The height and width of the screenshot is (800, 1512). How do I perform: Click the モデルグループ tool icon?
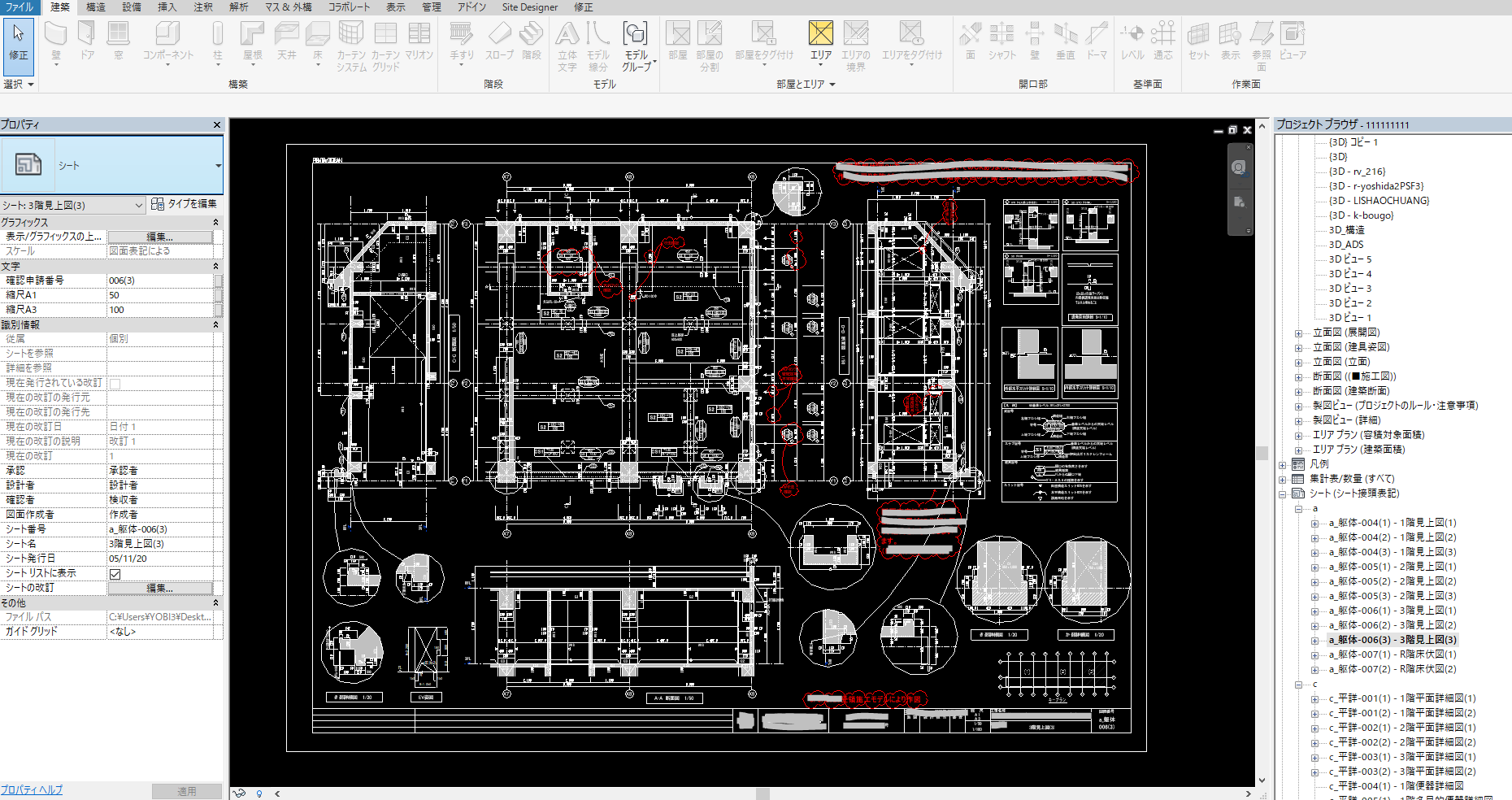(x=635, y=34)
